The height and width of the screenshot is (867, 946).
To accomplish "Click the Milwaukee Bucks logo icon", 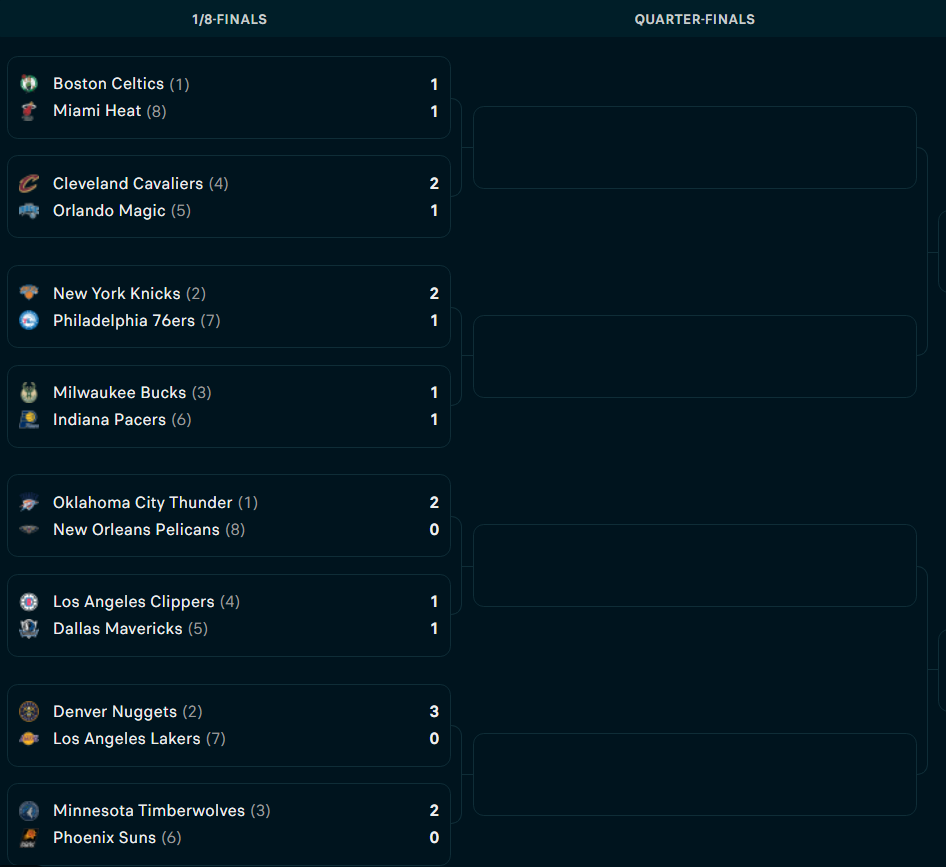I will [x=29, y=392].
